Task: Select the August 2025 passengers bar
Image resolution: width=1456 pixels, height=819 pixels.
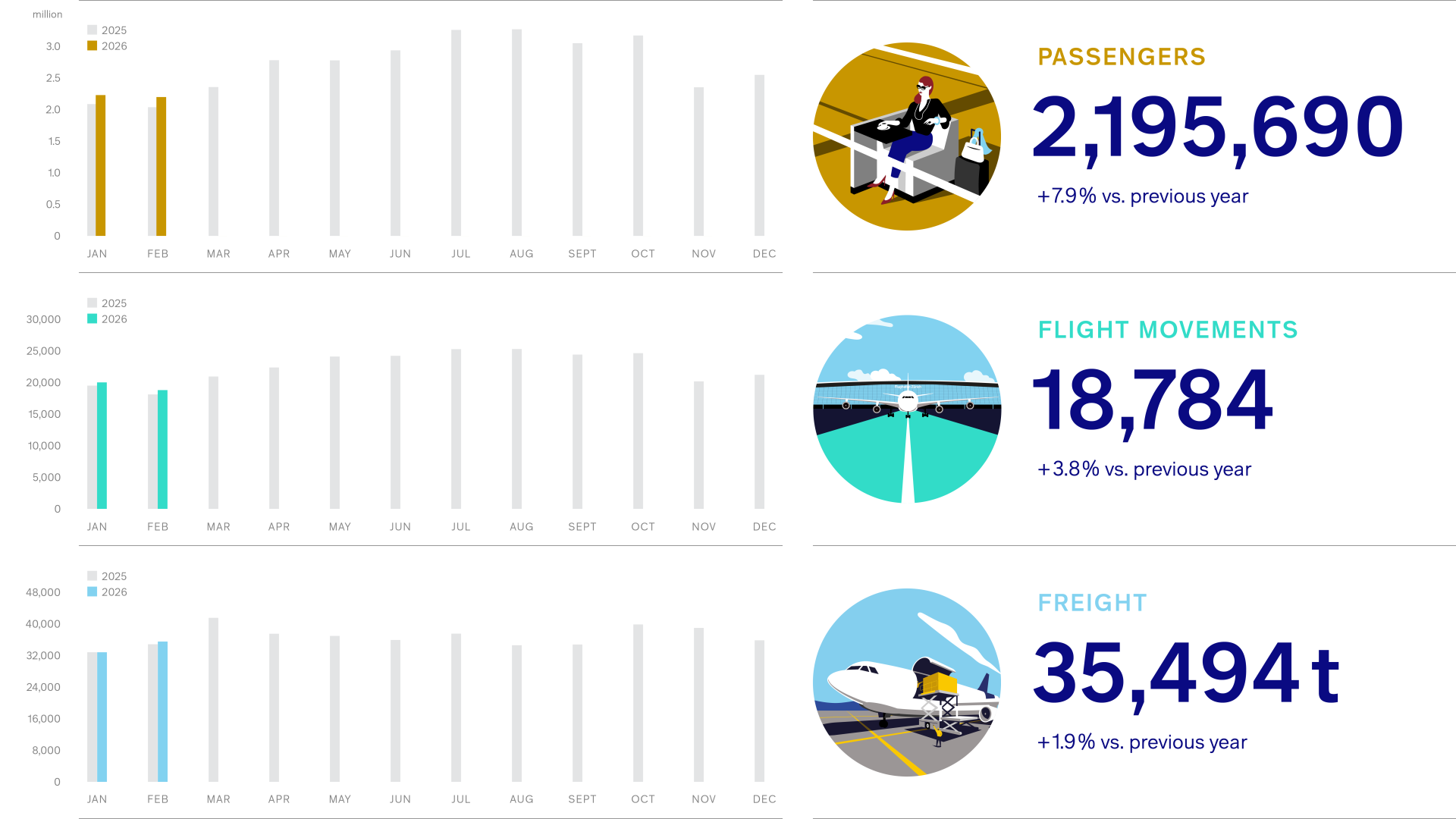Action: click(517, 133)
